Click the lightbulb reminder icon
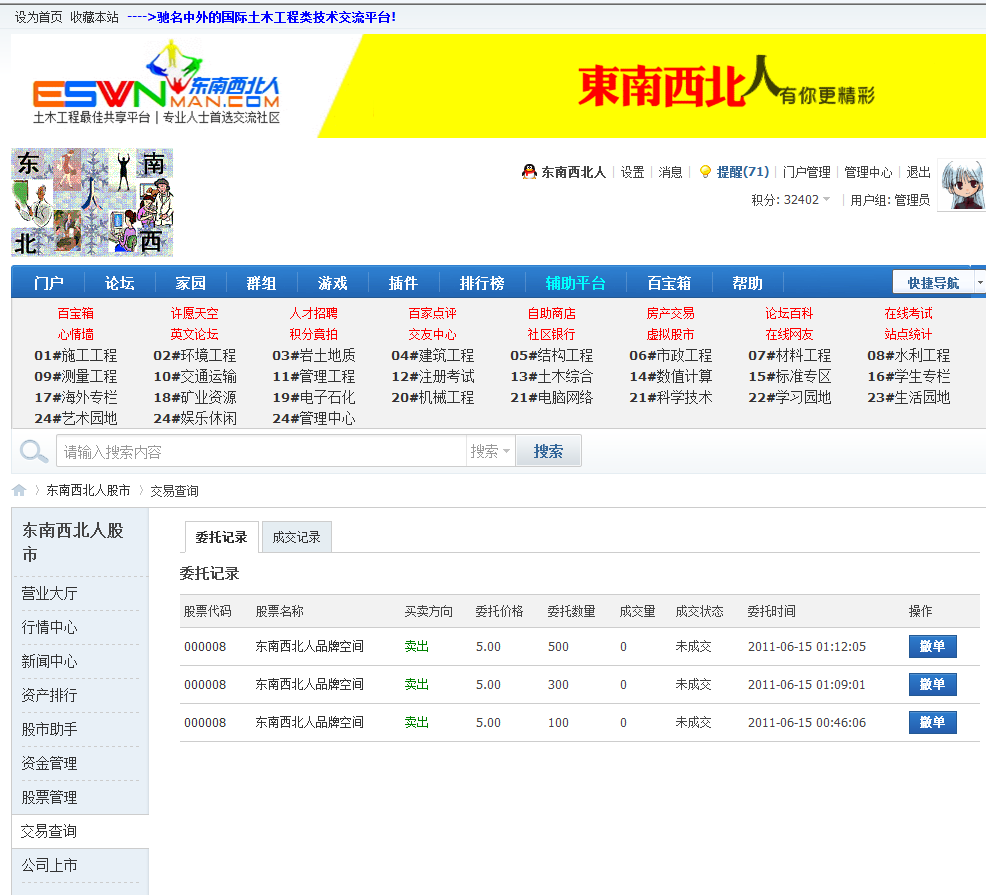 click(704, 172)
